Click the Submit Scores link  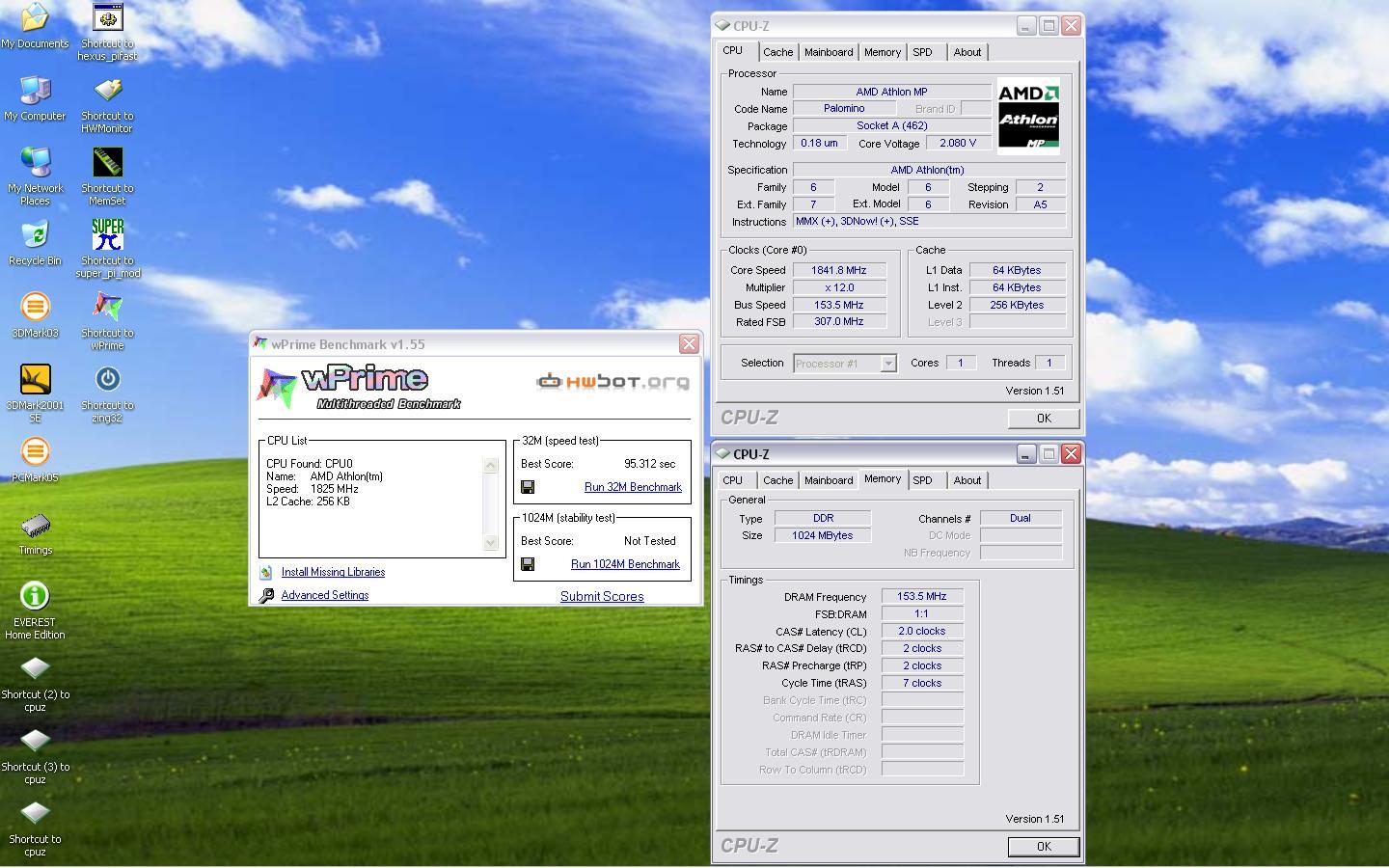(602, 596)
